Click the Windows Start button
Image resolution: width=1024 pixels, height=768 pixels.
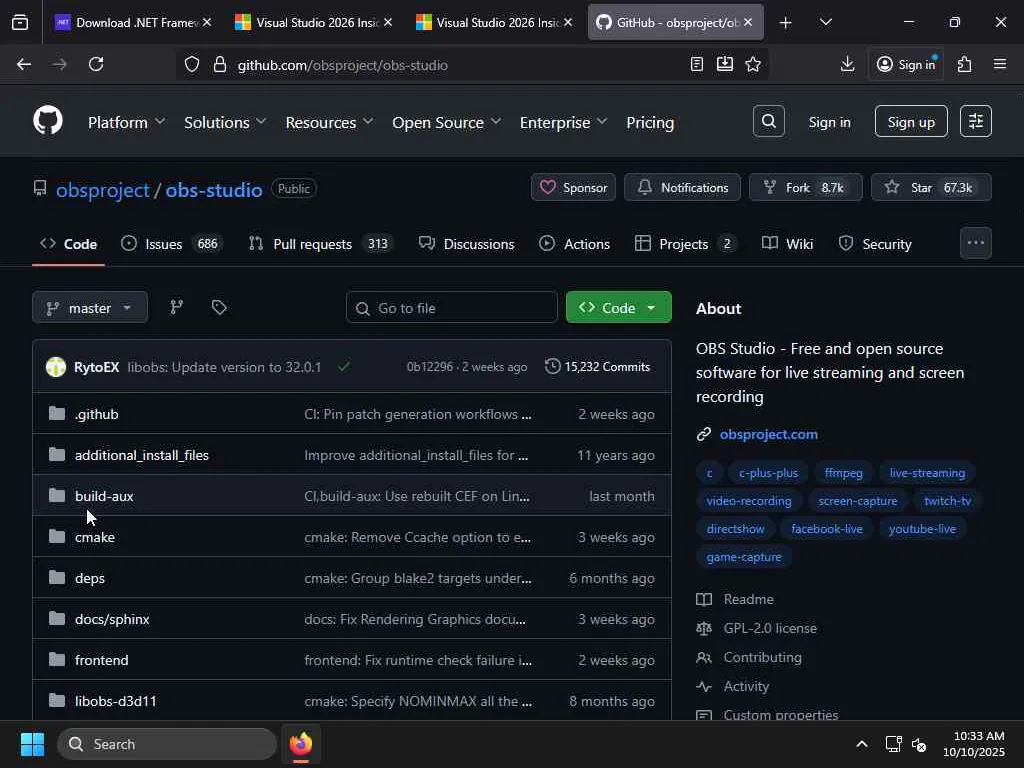(32, 744)
